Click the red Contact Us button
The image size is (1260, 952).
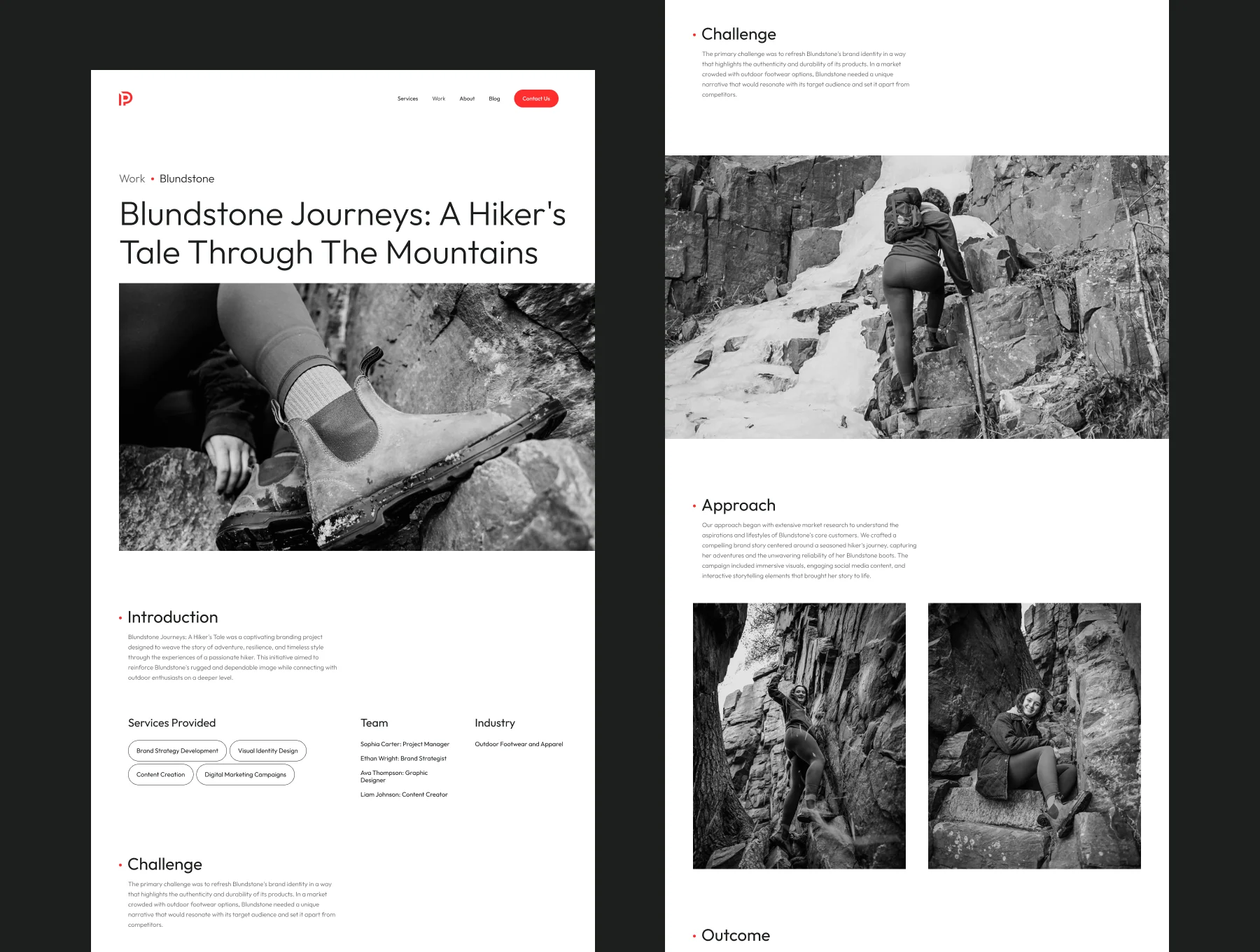pyautogui.click(x=536, y=99)
